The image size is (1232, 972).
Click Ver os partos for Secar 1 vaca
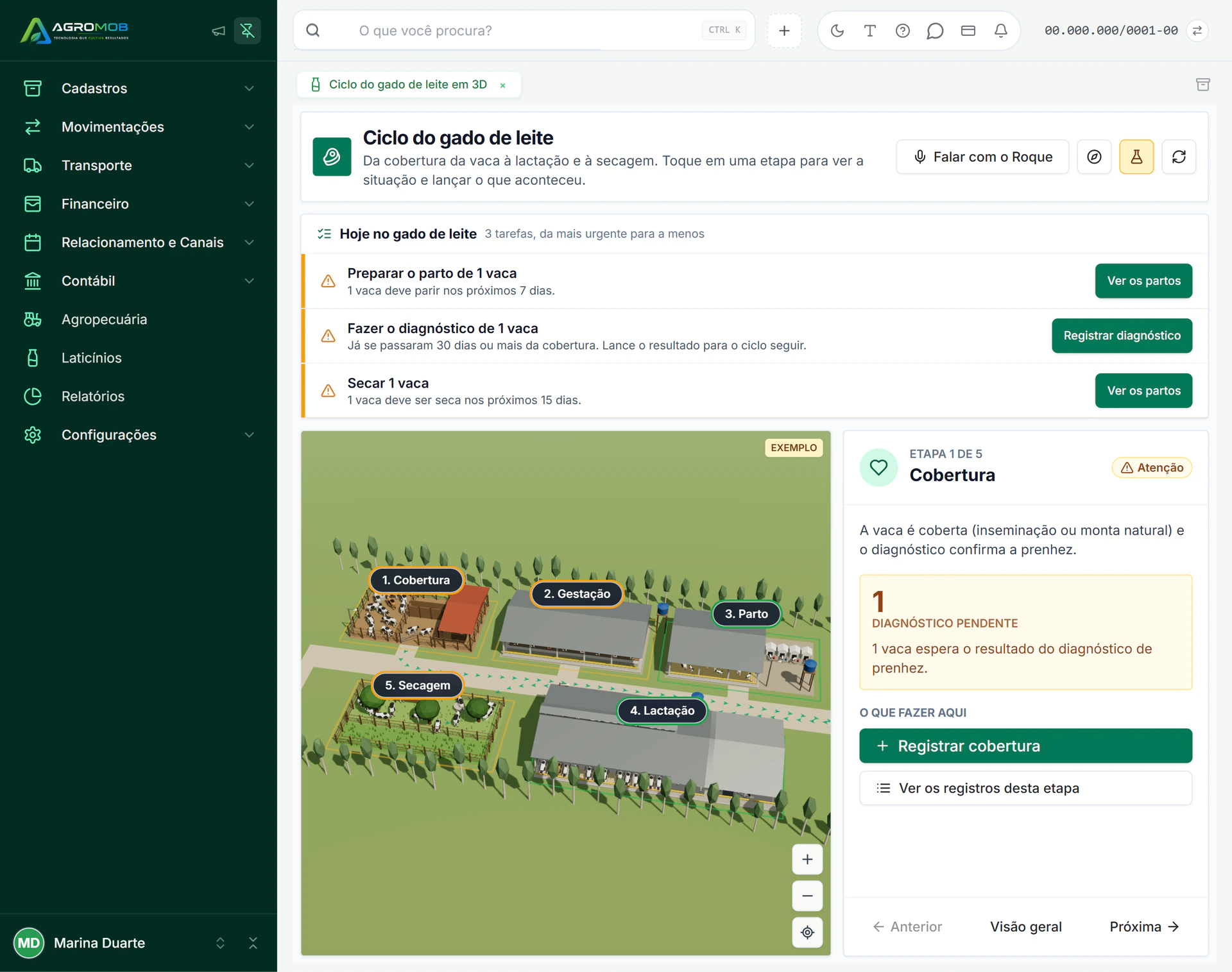point(1143,391)
